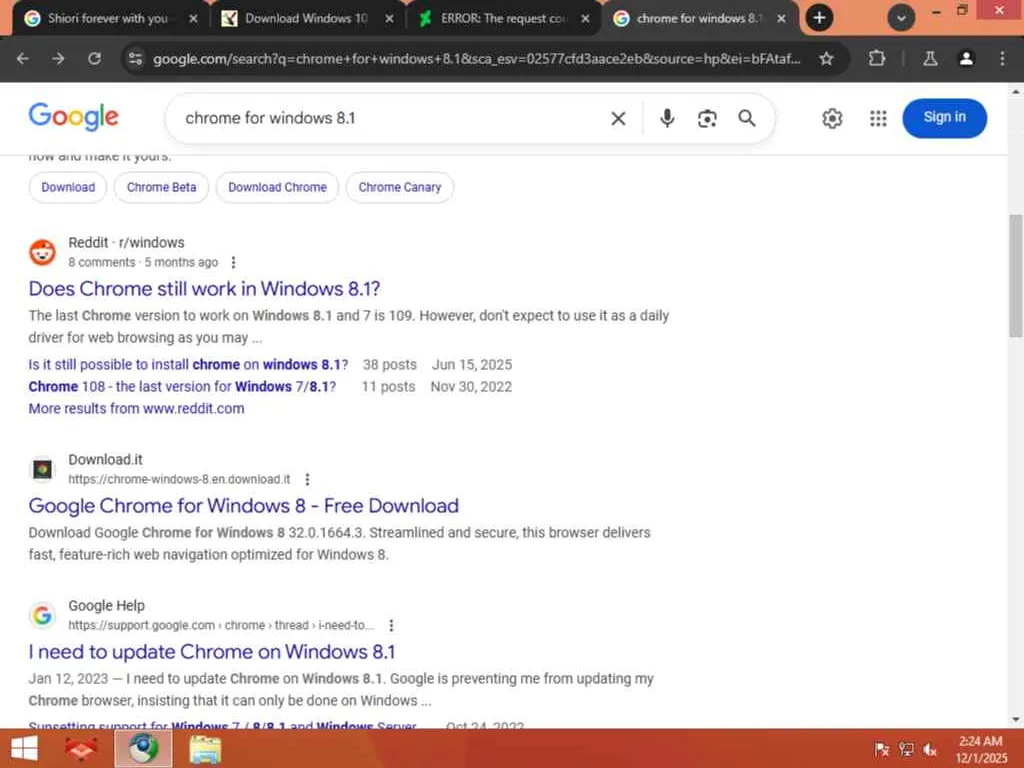
Task: Select the Download chip
Action: click(x=68, y=187)
